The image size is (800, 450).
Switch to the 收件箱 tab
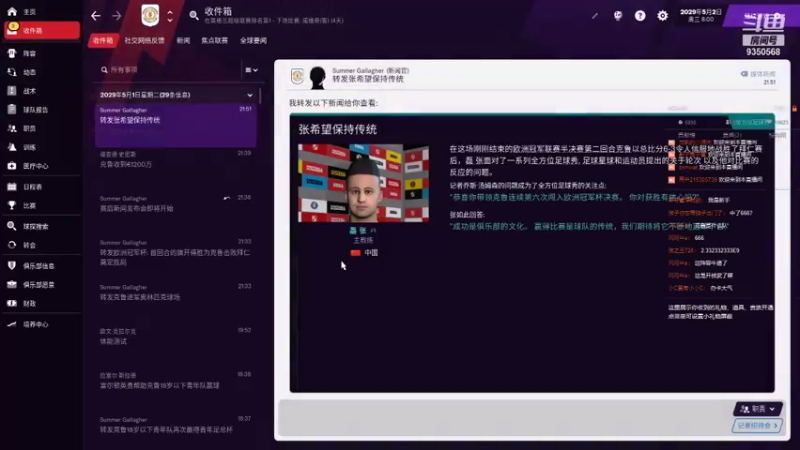(103, 40)
